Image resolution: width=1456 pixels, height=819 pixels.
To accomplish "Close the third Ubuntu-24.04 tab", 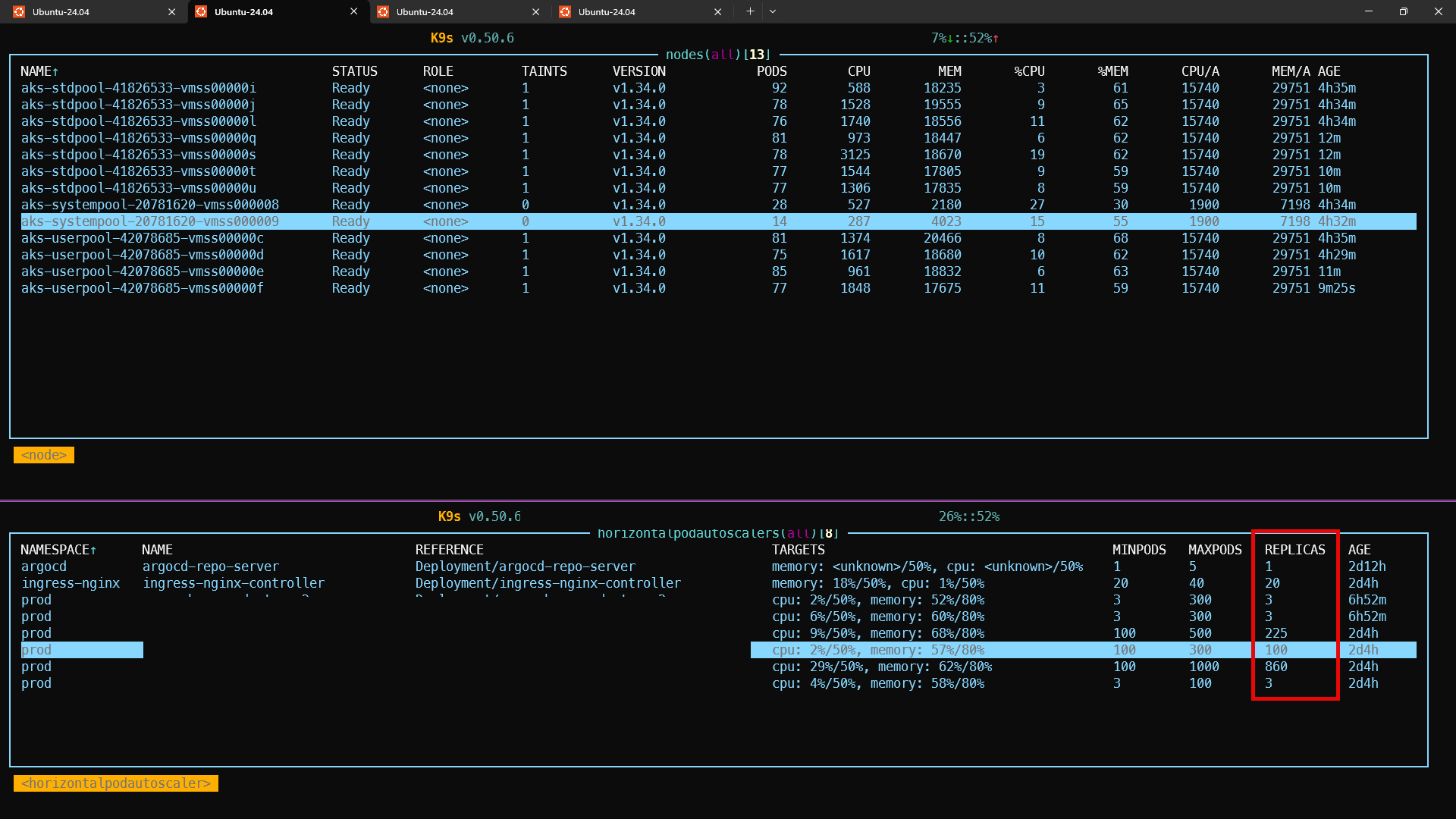I will [x=535, y=11].
